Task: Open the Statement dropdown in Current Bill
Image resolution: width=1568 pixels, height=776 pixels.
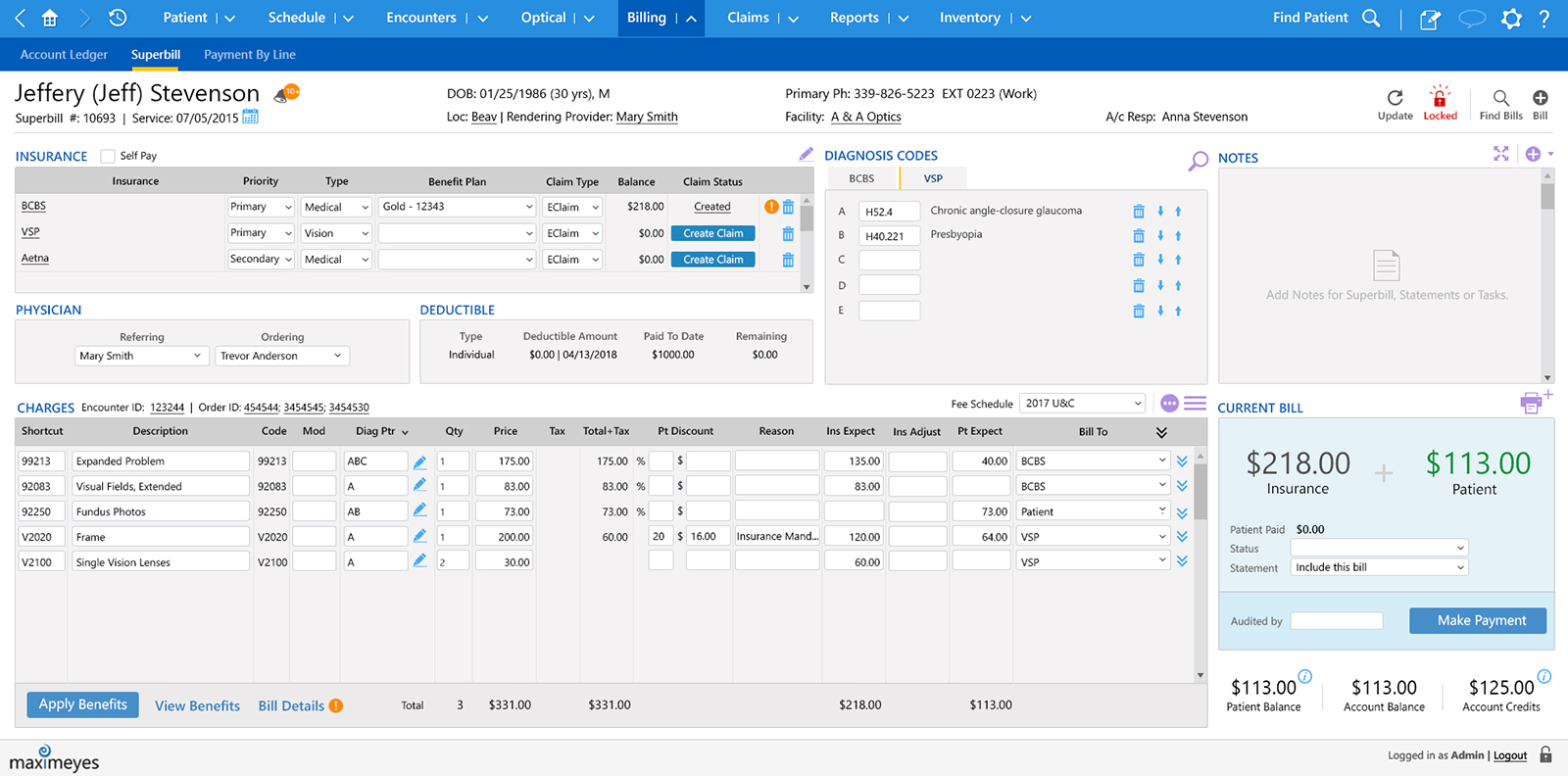Action: [x=1379, y=567]
